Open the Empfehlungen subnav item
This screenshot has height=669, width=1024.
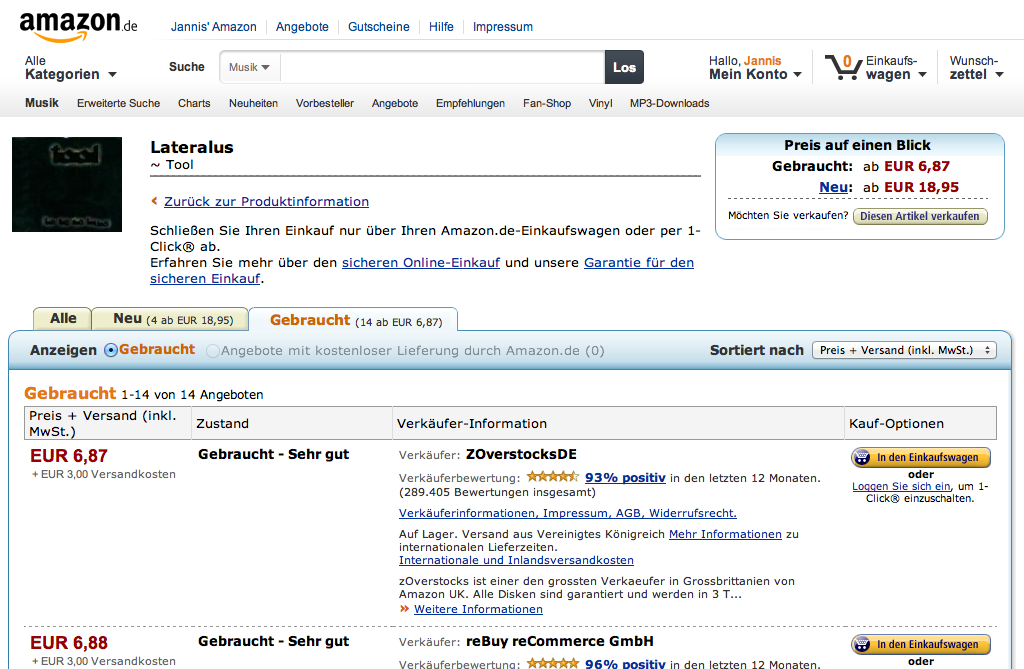(470, 103)
